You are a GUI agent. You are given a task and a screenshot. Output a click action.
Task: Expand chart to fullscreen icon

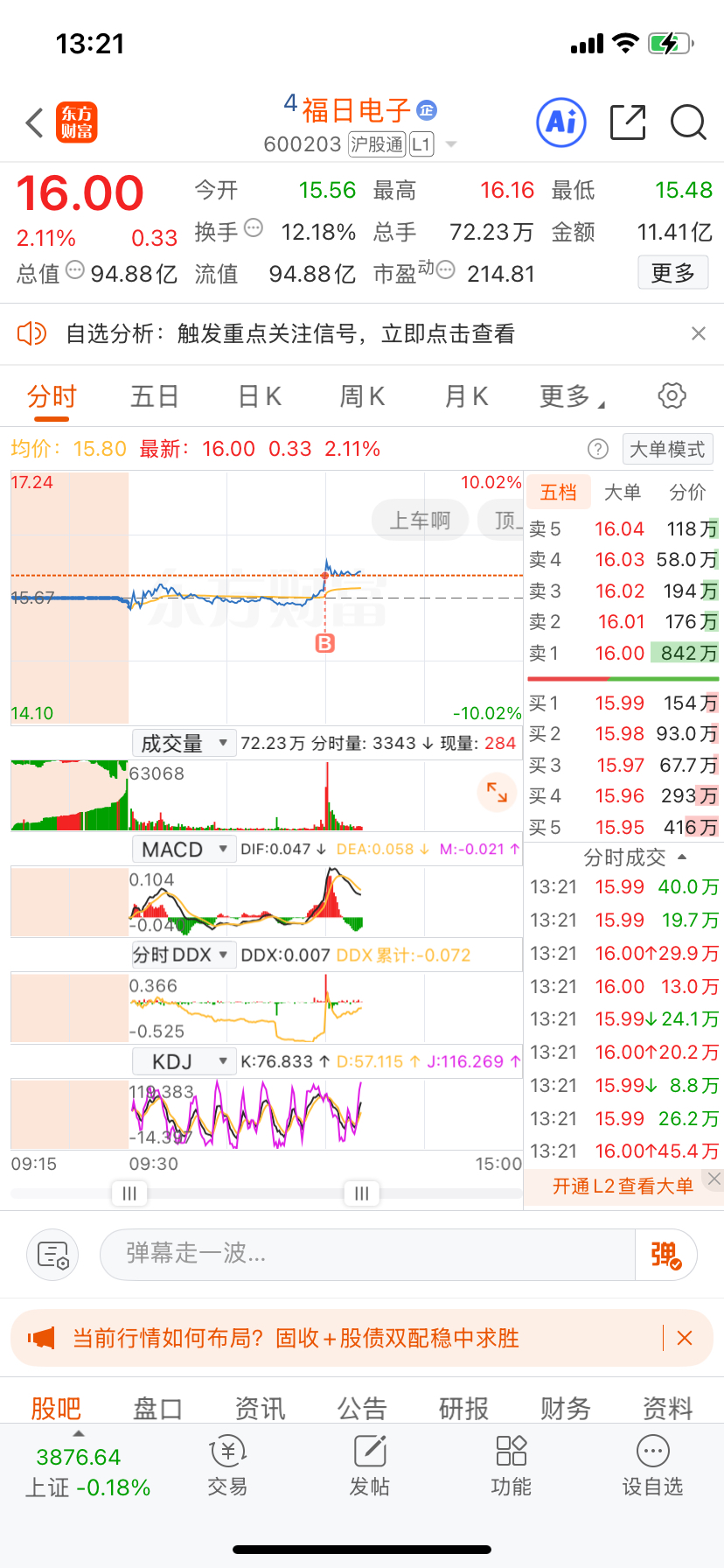point(497,792)
